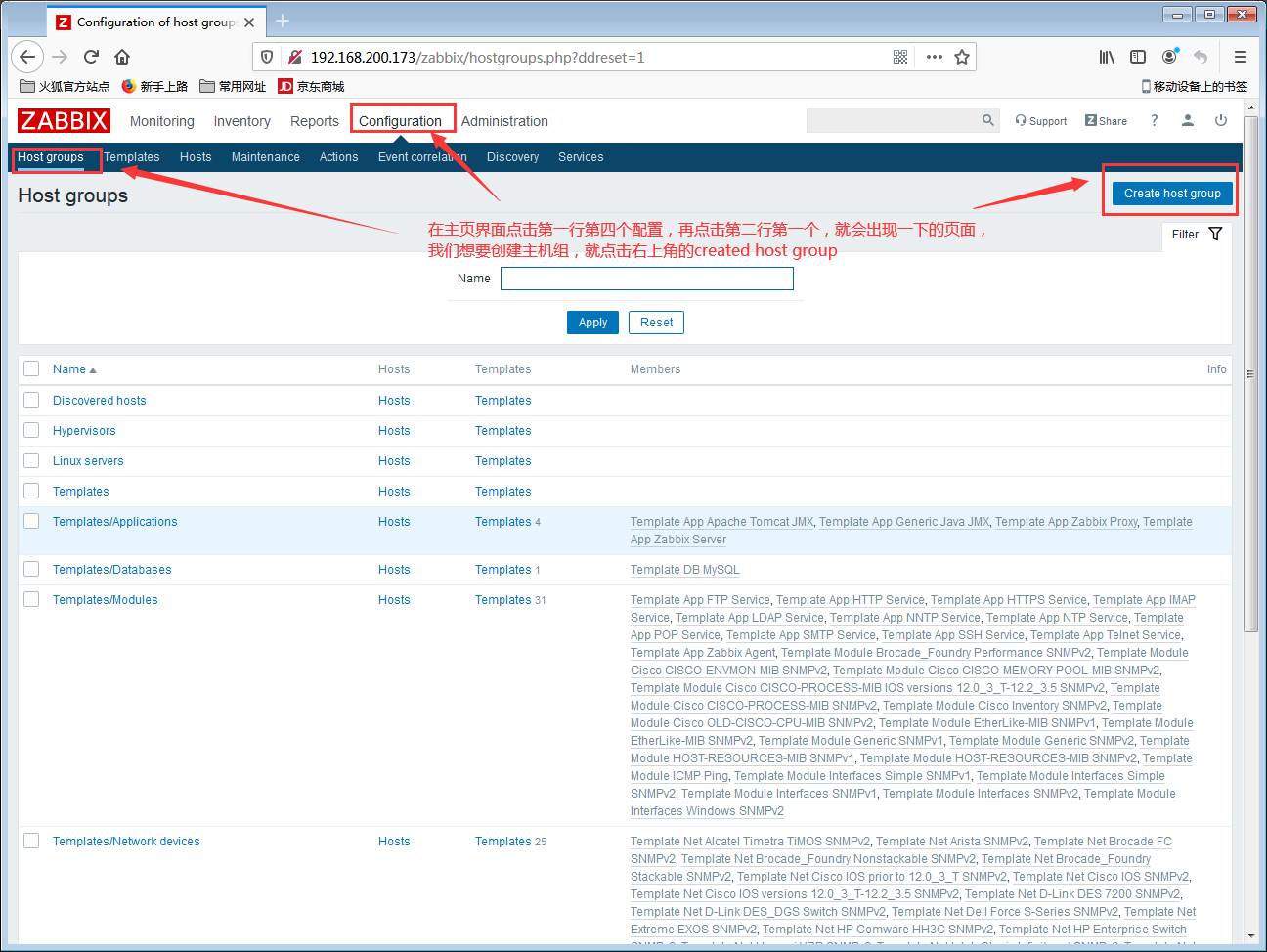Click the Zabbix search magnifier icon
Screen dimensions: 1267x952
988,120
